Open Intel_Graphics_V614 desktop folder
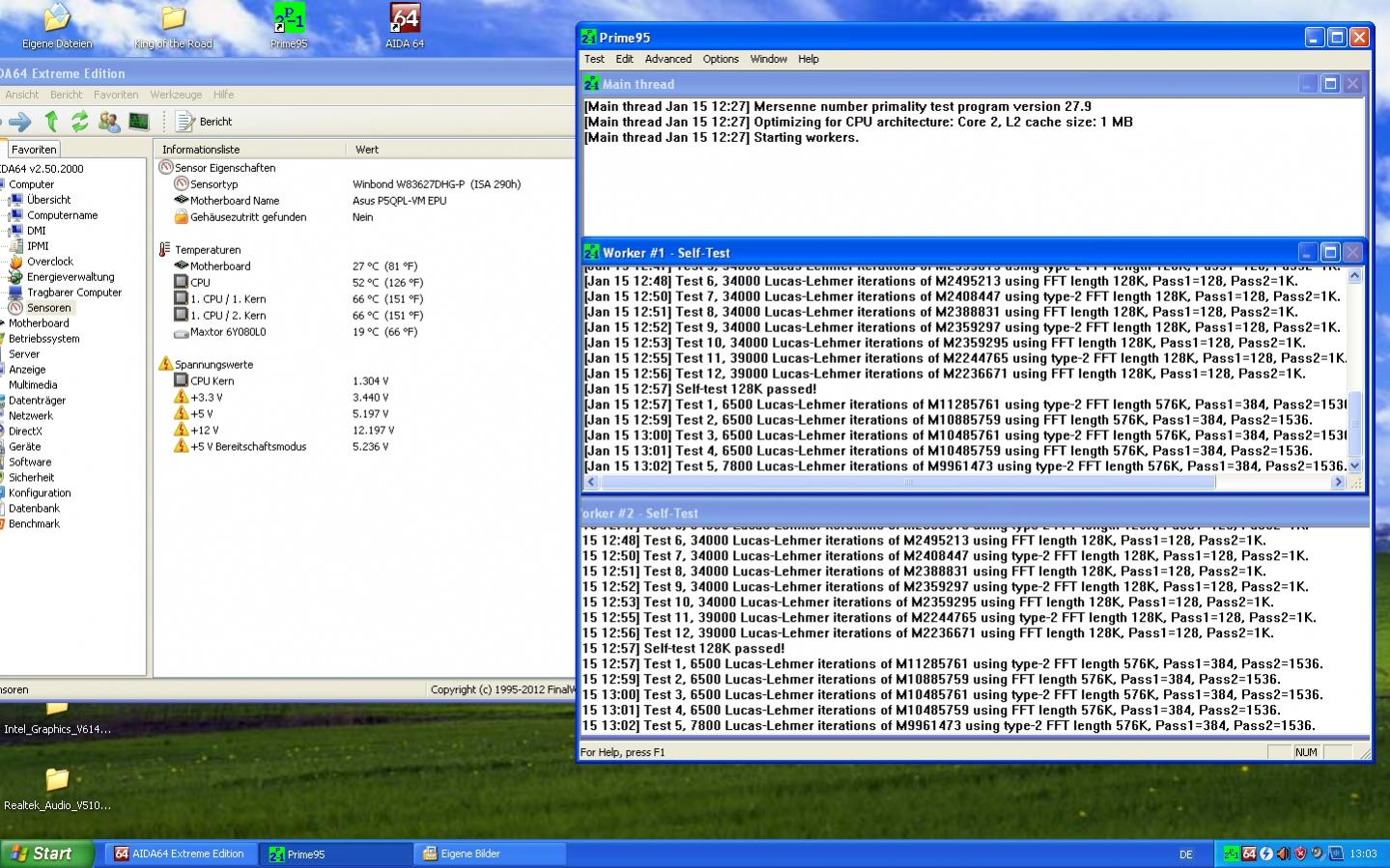The image size is (1390, 868). pyautogui.click(x=57, y=719)
